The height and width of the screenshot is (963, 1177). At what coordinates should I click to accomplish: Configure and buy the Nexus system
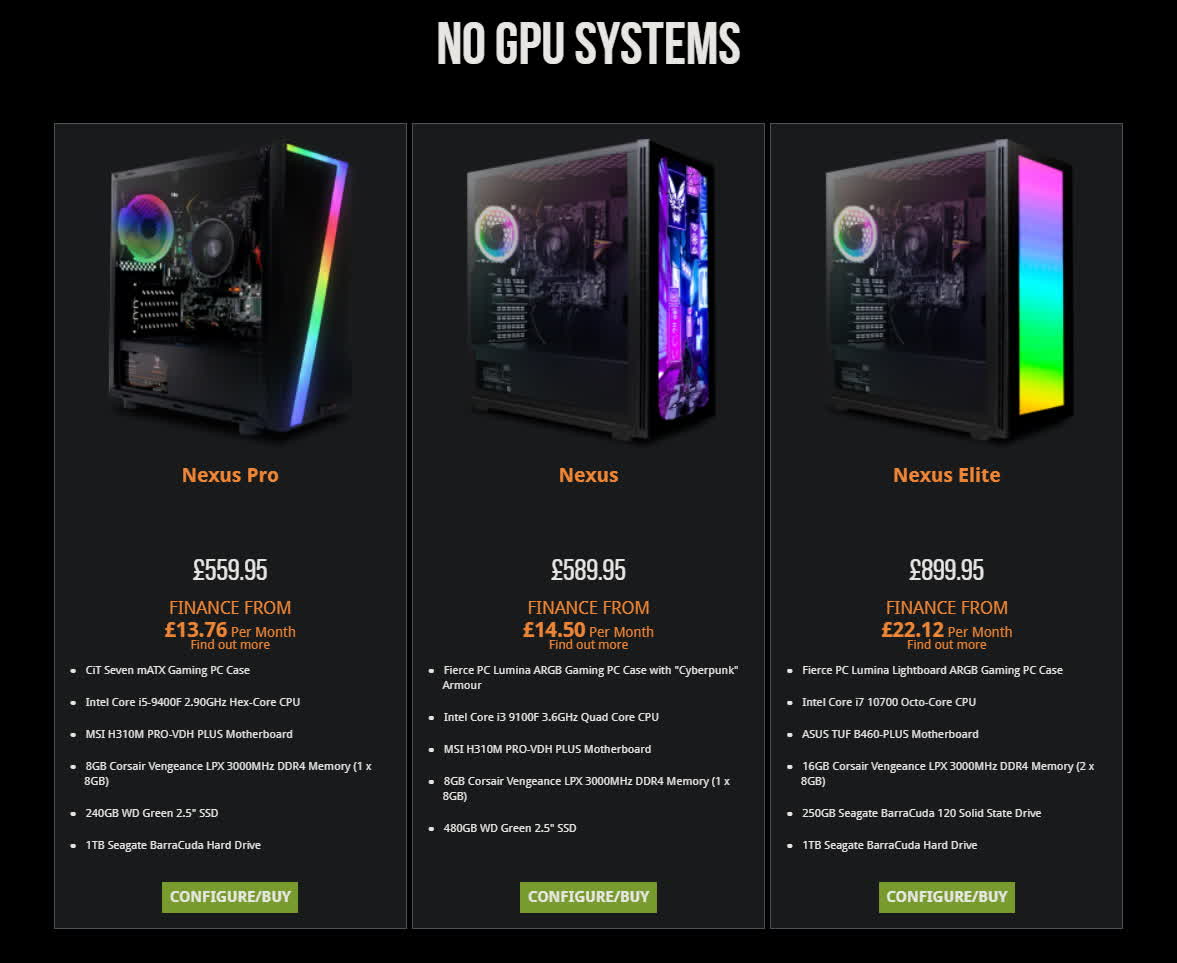[588, 897]
